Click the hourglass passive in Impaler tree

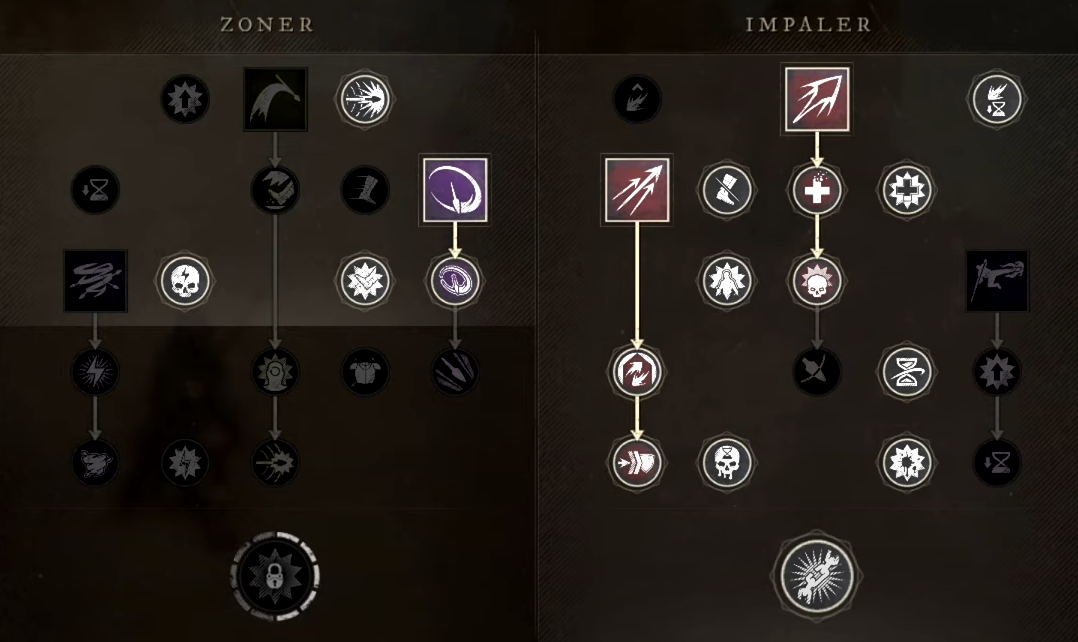907,371
